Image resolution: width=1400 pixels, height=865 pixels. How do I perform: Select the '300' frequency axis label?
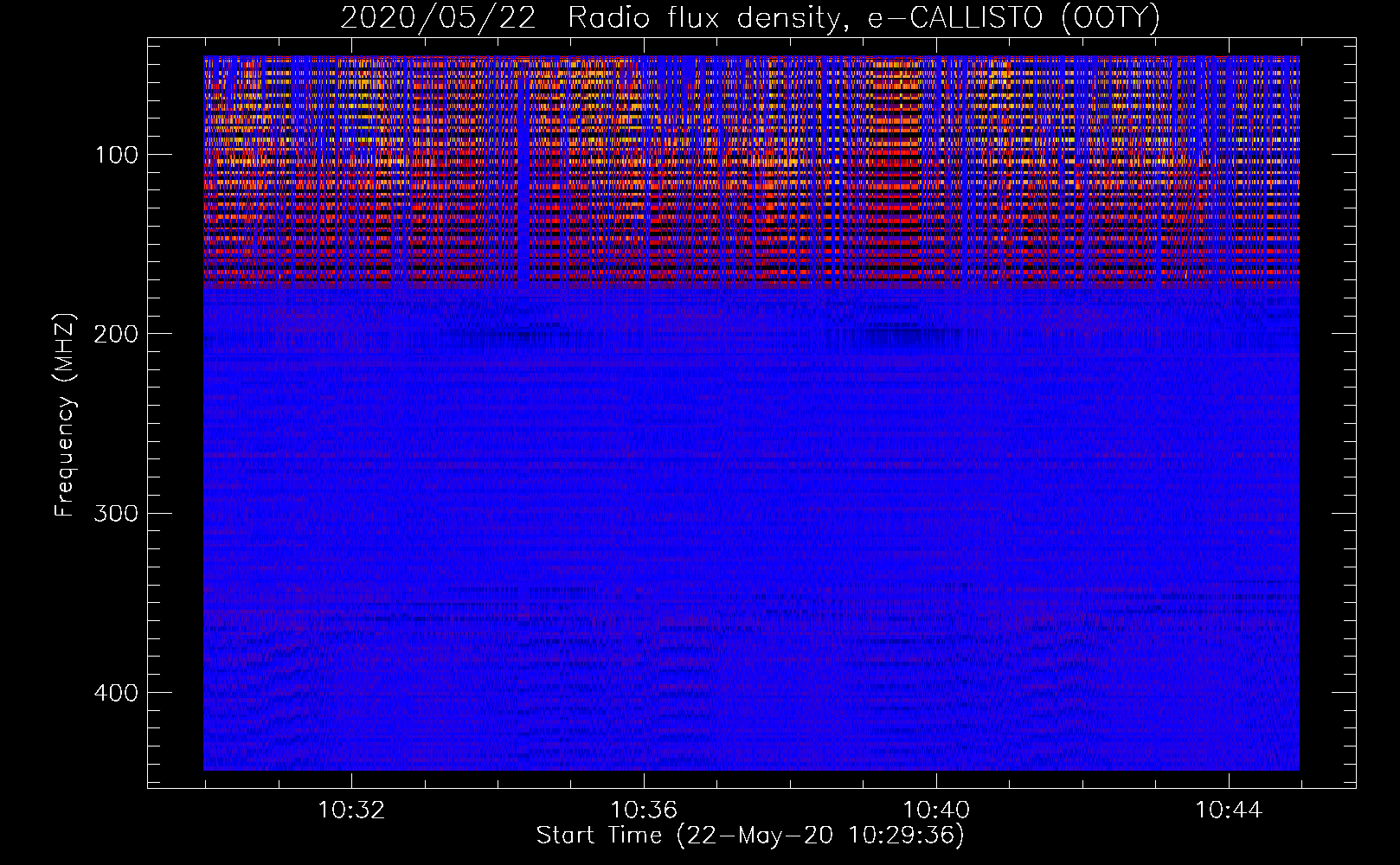coord(117,513)
